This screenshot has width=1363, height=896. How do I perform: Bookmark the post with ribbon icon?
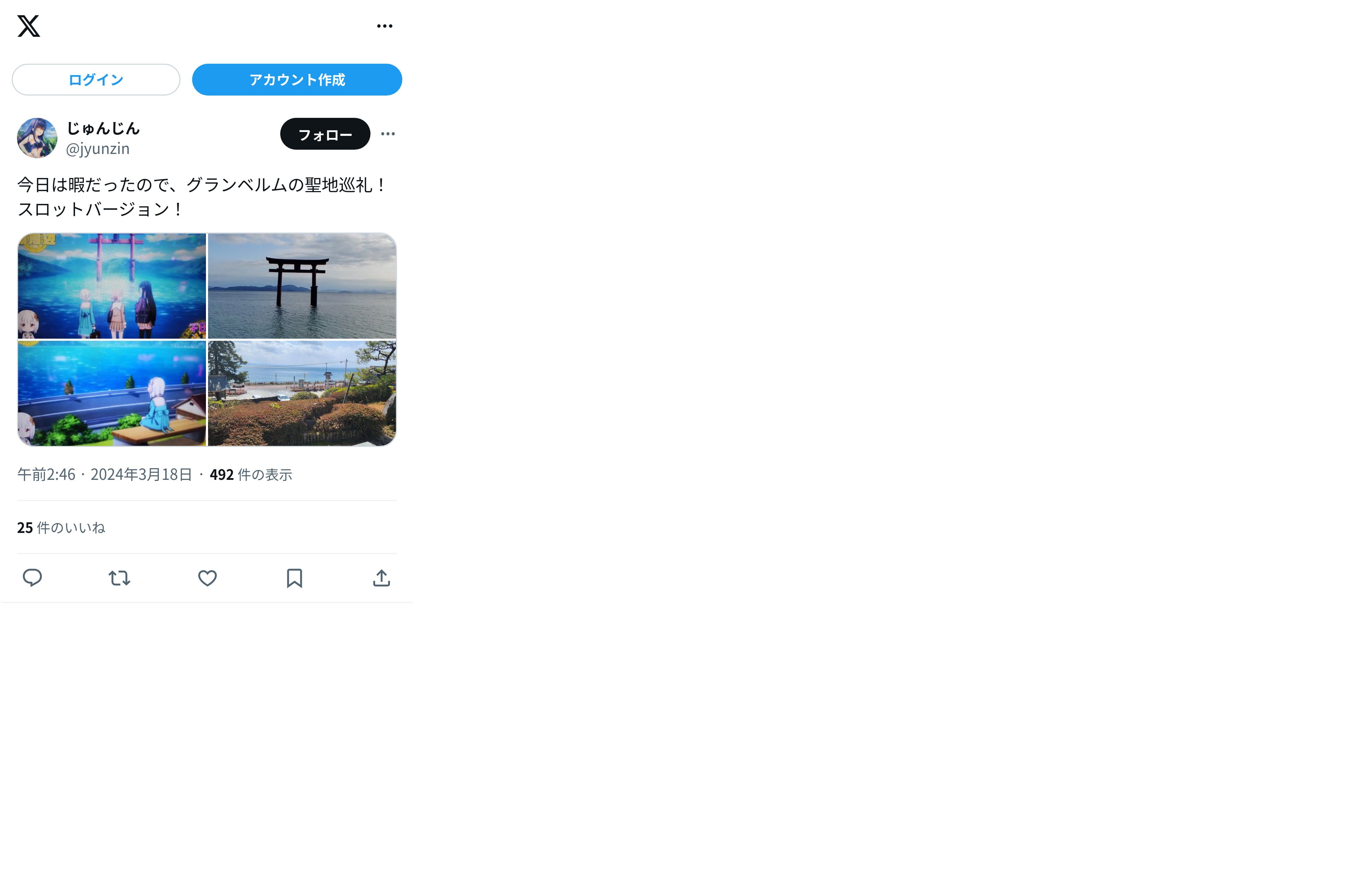coord(294,578)
